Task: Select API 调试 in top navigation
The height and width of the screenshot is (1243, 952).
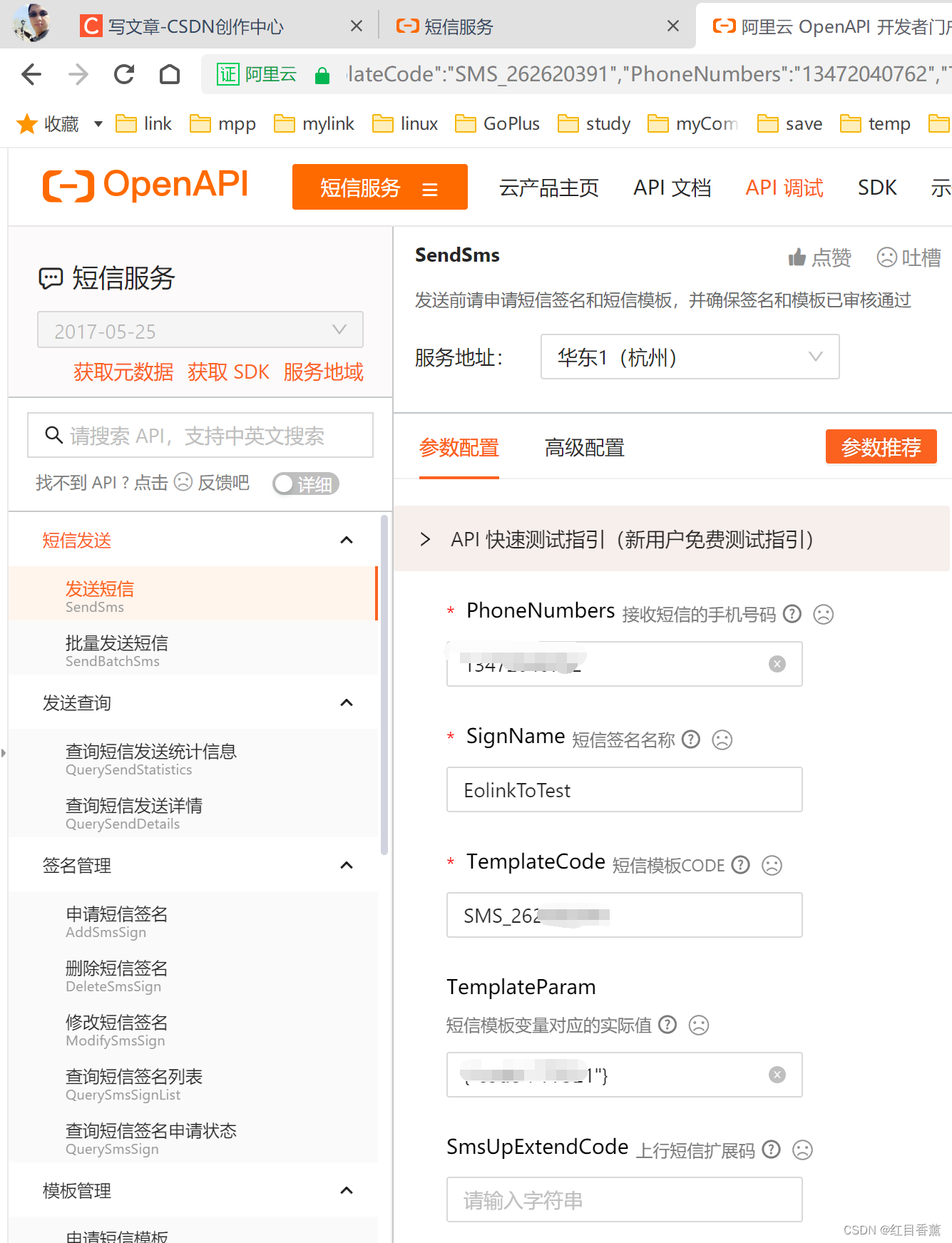Action: tap(784, 188)
